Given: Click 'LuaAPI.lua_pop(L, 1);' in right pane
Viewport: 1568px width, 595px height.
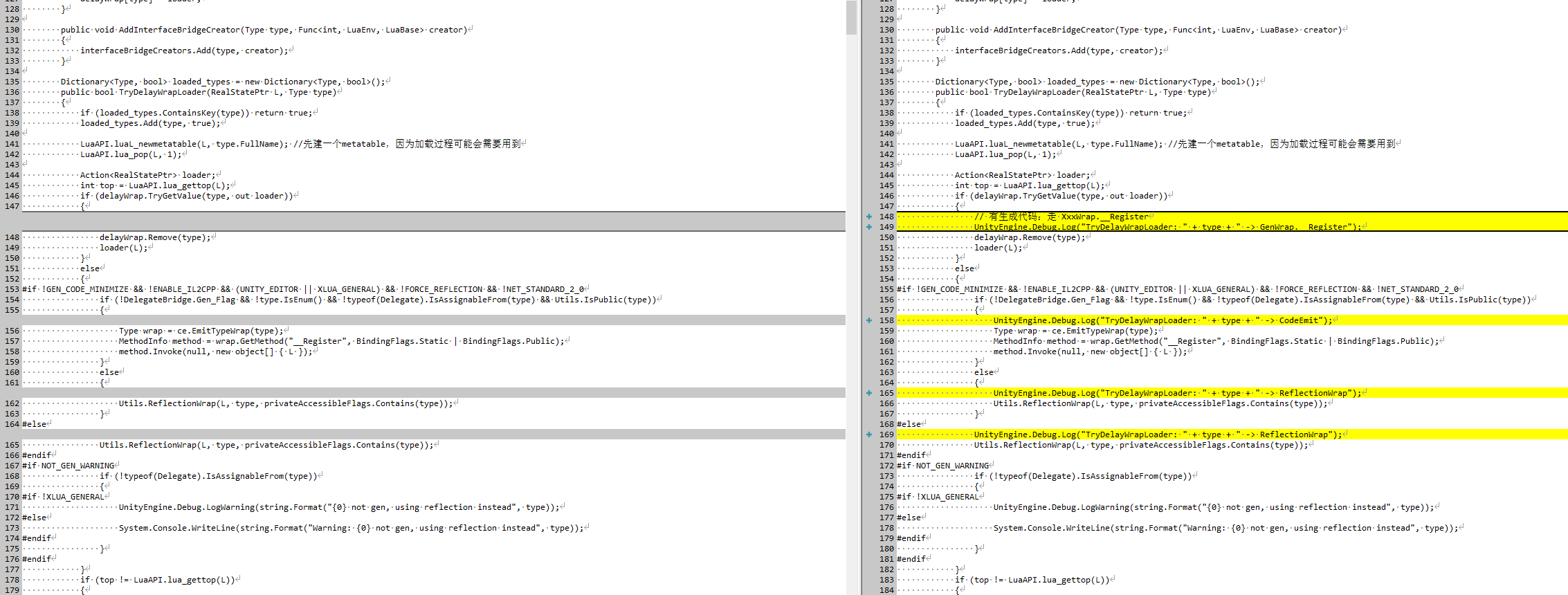Looking at the screenshot, I should [x=1005, y=154].
